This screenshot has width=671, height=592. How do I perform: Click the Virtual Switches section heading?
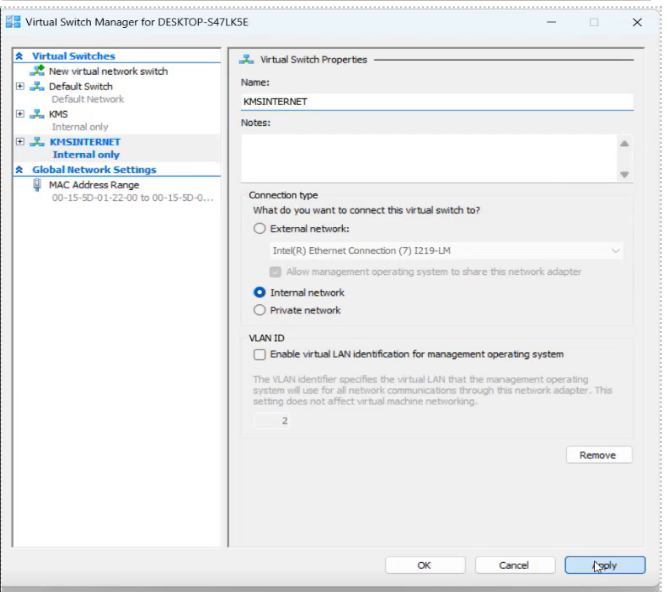[x=74, y=56]
